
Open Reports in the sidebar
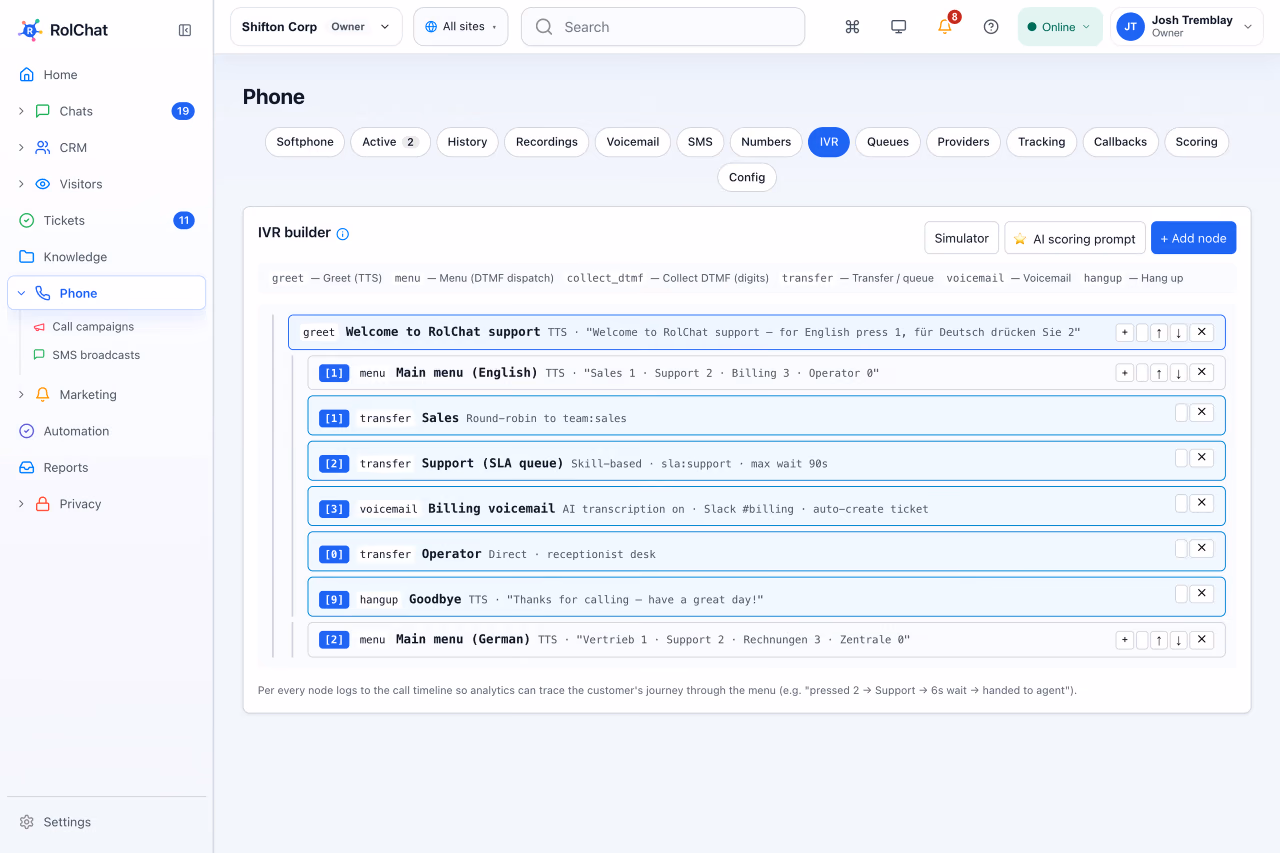[x=106, y=468]
